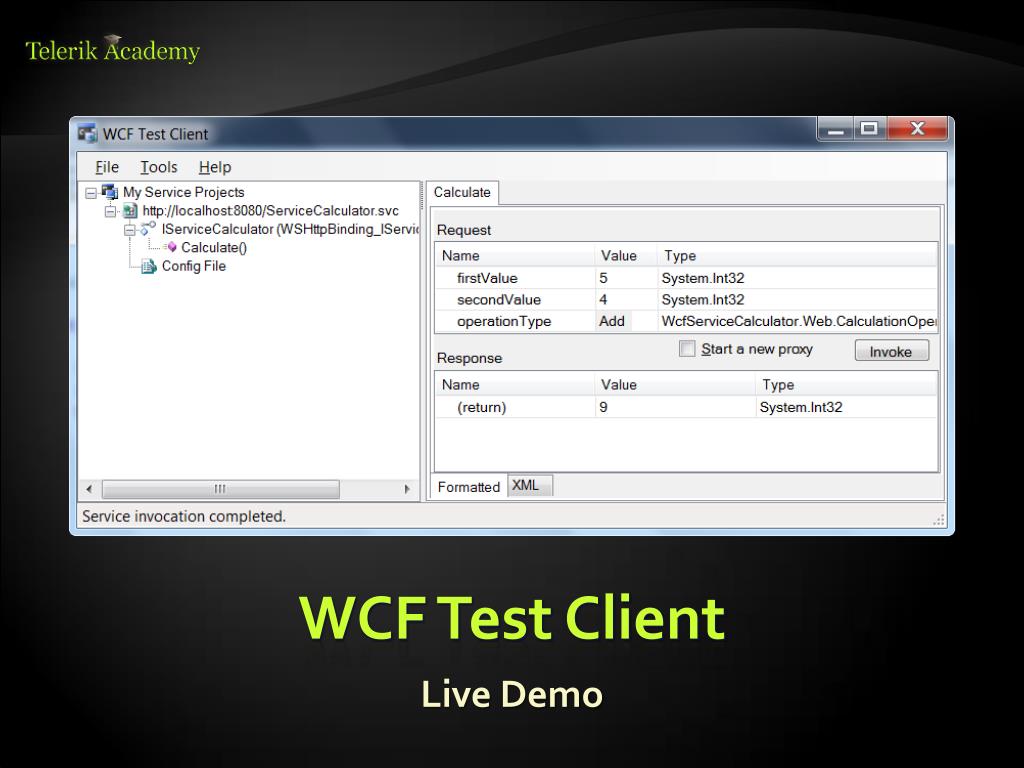
Task: Click the firstValue name cell
Action: click(x=487, y=278)
